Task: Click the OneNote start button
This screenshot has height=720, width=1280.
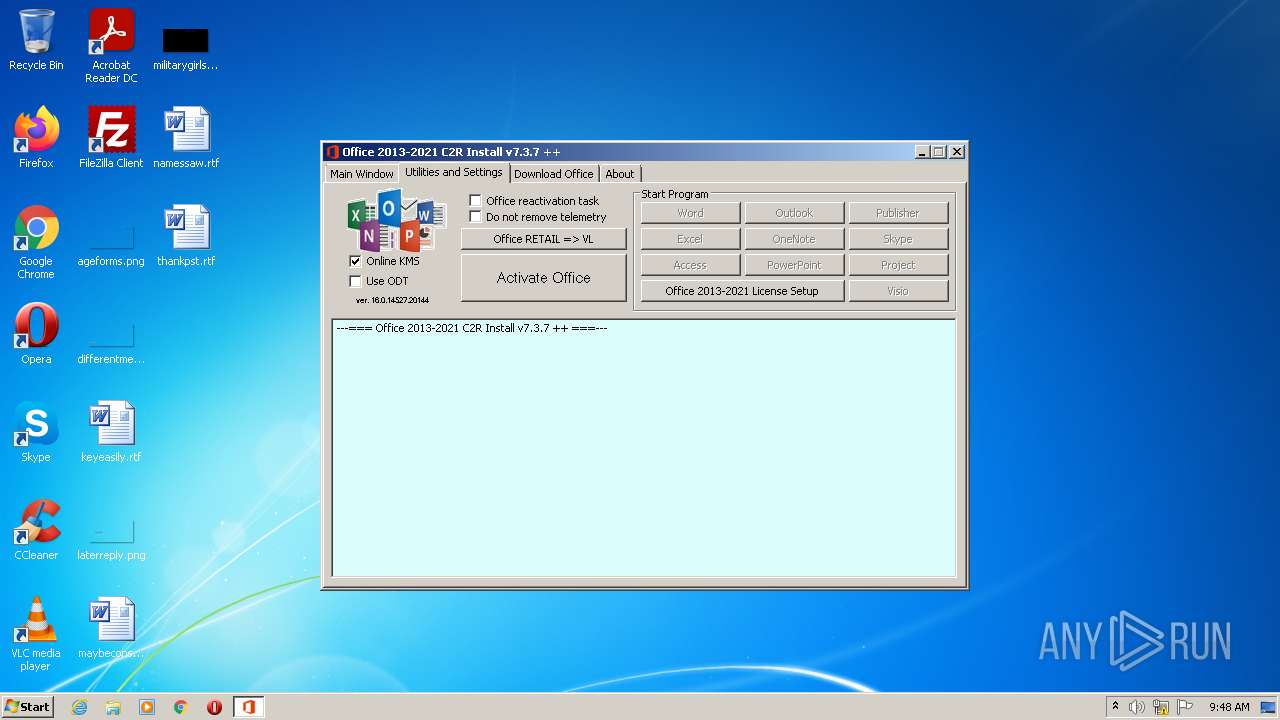Action: [x=794, y=239]
